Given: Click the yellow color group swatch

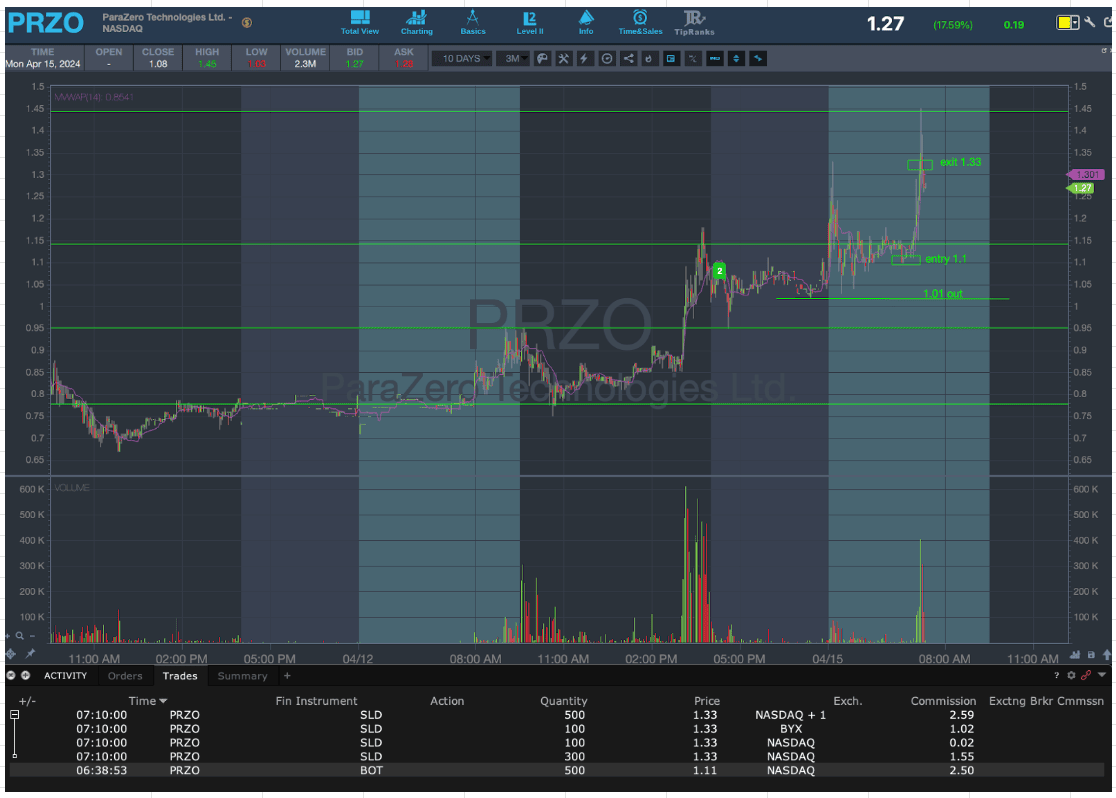Looking at the screenshot, I should pos(1065,23).
